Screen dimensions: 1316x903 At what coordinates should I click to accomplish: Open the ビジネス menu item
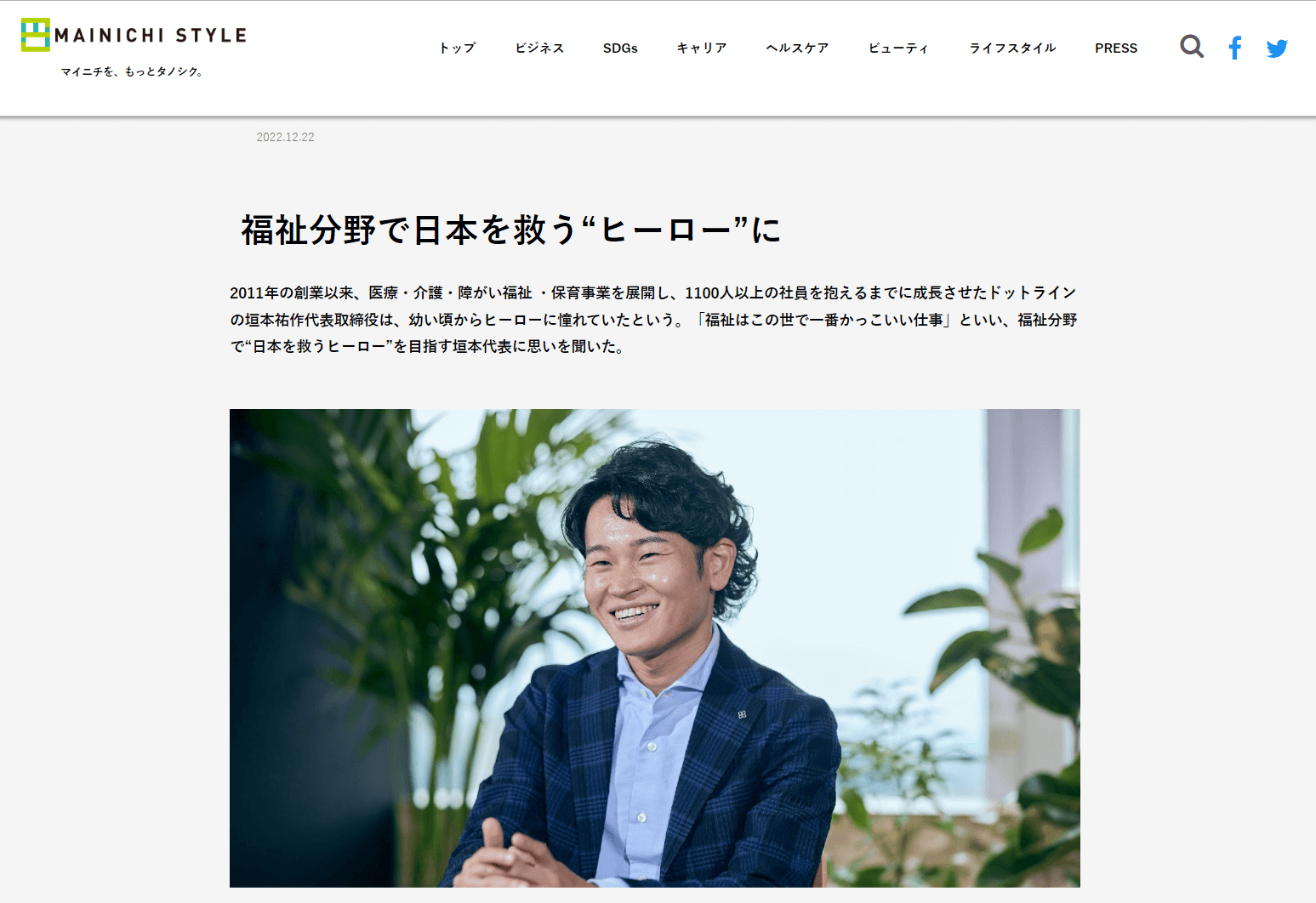click(x=539, y=48)
